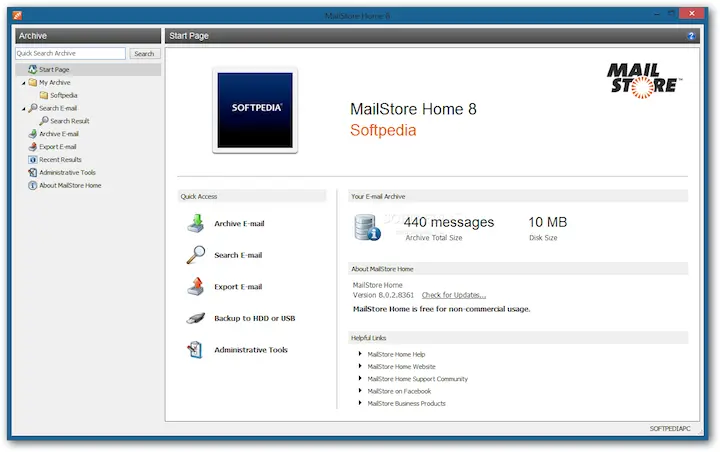720x452 pixels.
Task: Click the SOFTPEDIAPC status bar text
Action: (x=670, y=429)
